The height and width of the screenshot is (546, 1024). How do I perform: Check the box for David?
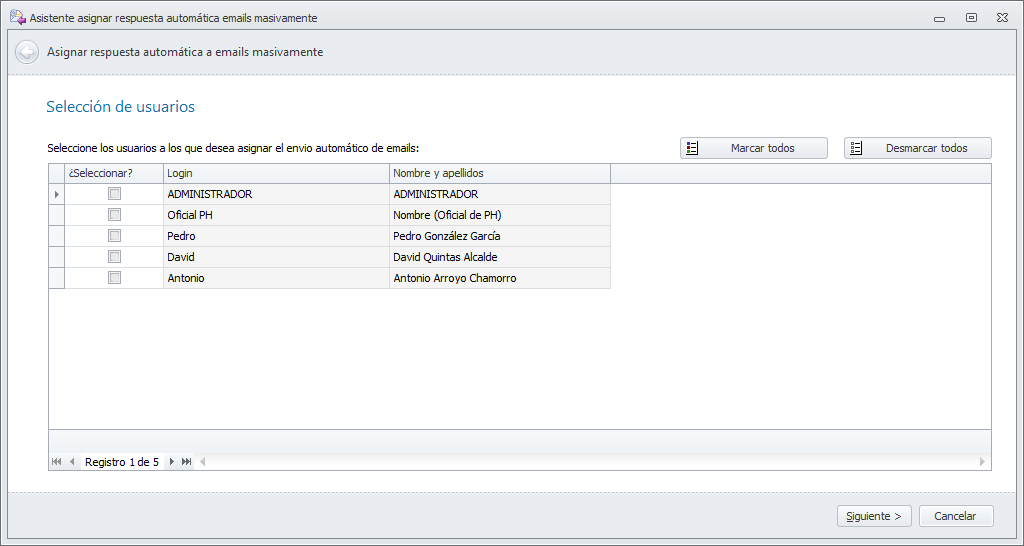(x=114, y=257)
